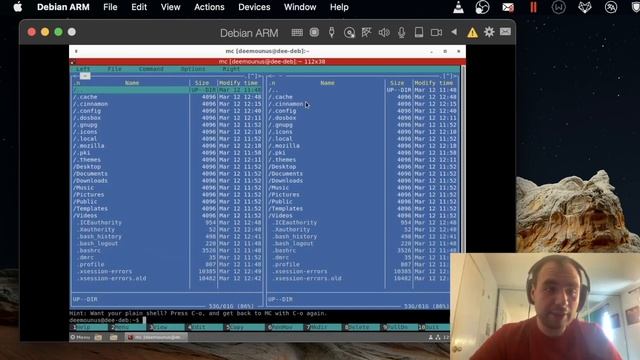This screenshot has height=360, width=640.
Task: Open the Menu button in the Debian taskbar
Action: point(80,337)
